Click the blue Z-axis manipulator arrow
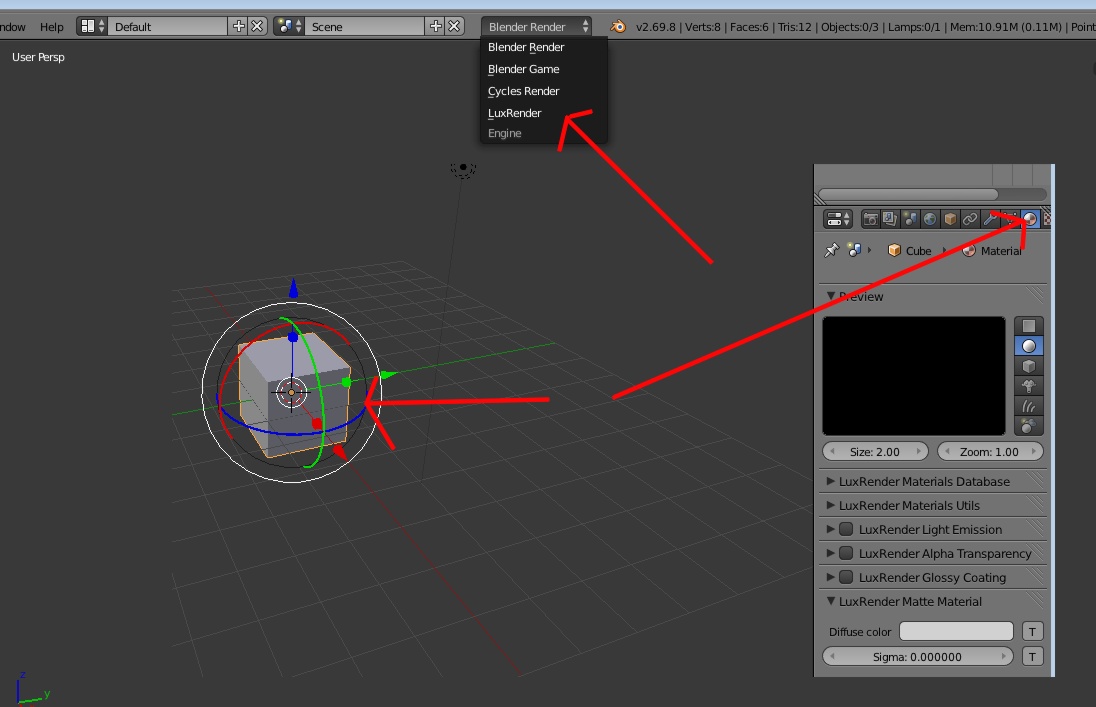The width and height of the screenshot is (1096, 707). 294,287
